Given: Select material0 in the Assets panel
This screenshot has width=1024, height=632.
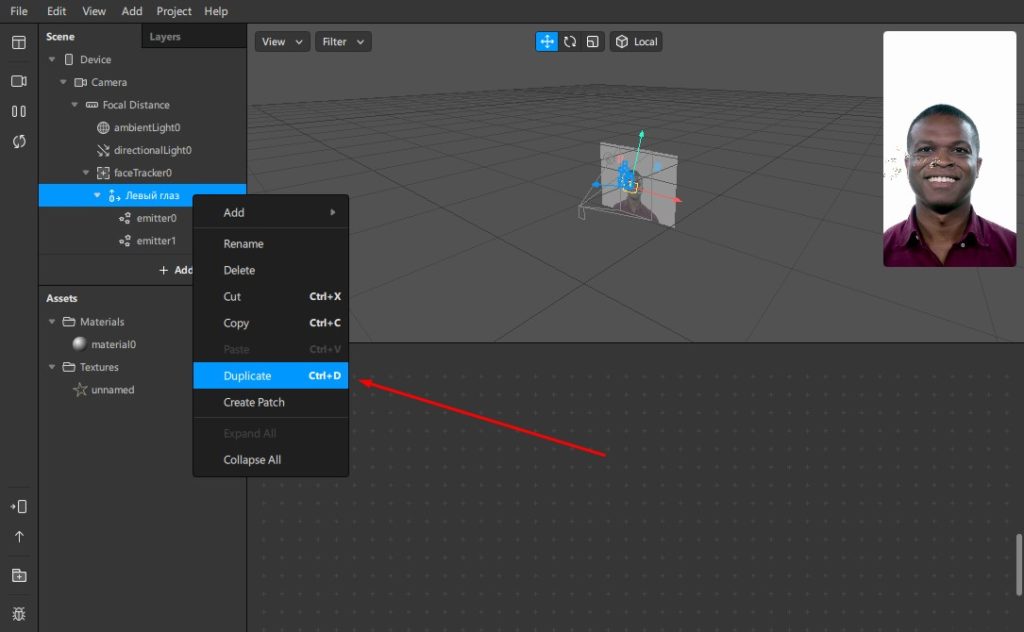Looking at the screenshot, I should click(113, 344).
